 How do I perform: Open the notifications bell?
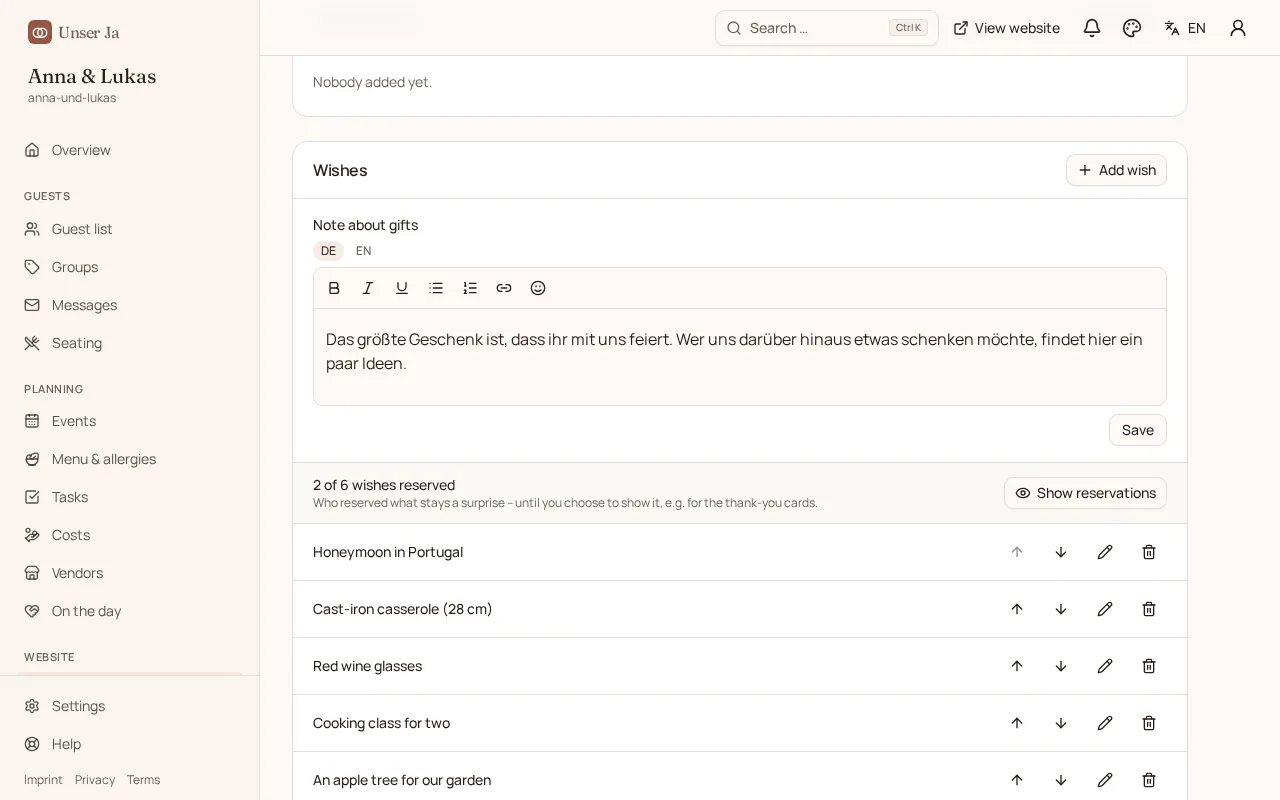click(1092, 28)
